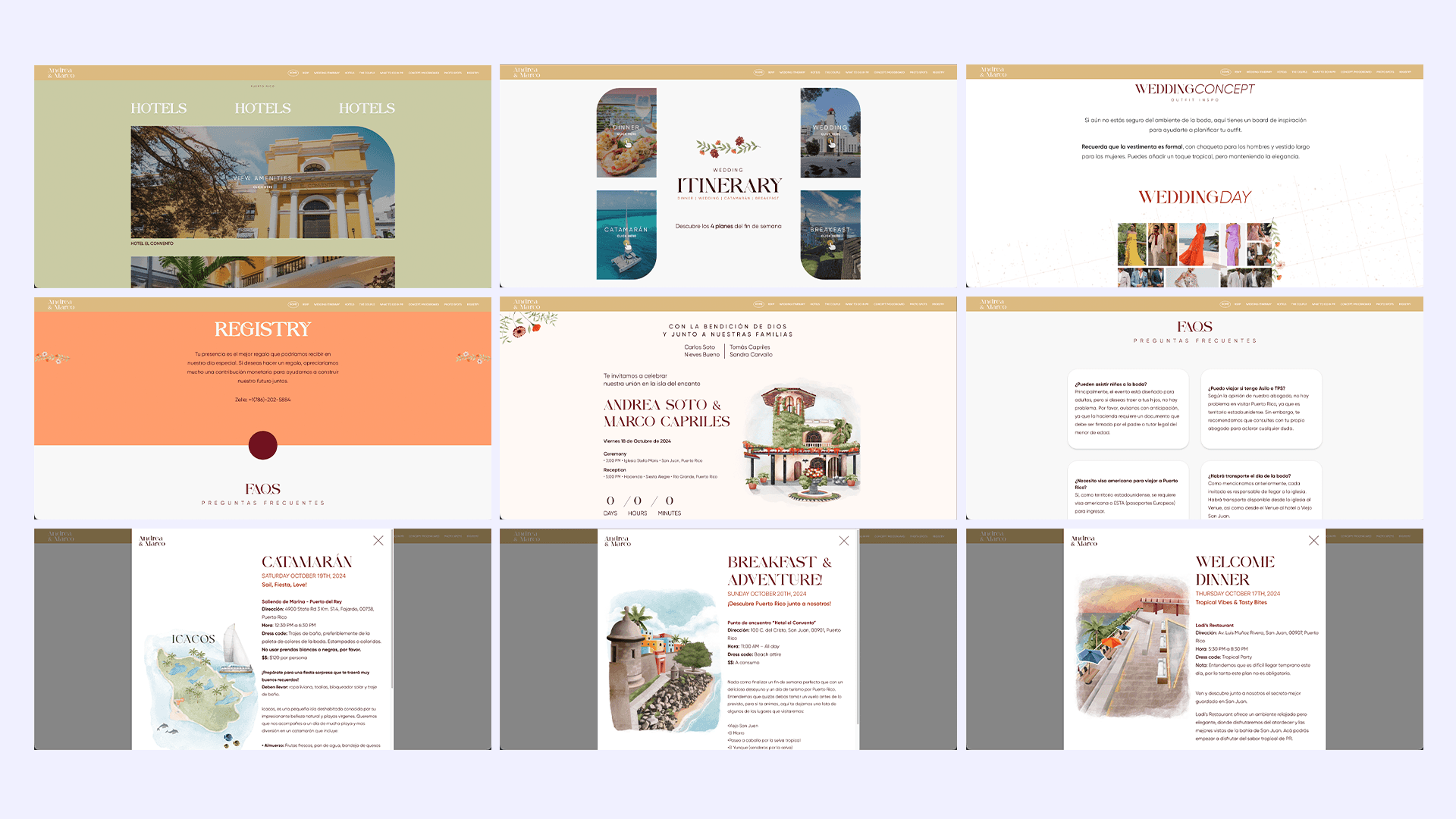The width and height of the screenshot is (1456, 819).
Task: Open REGISTRY nav item on Wedding Concept page
Action: [1404, 72]
